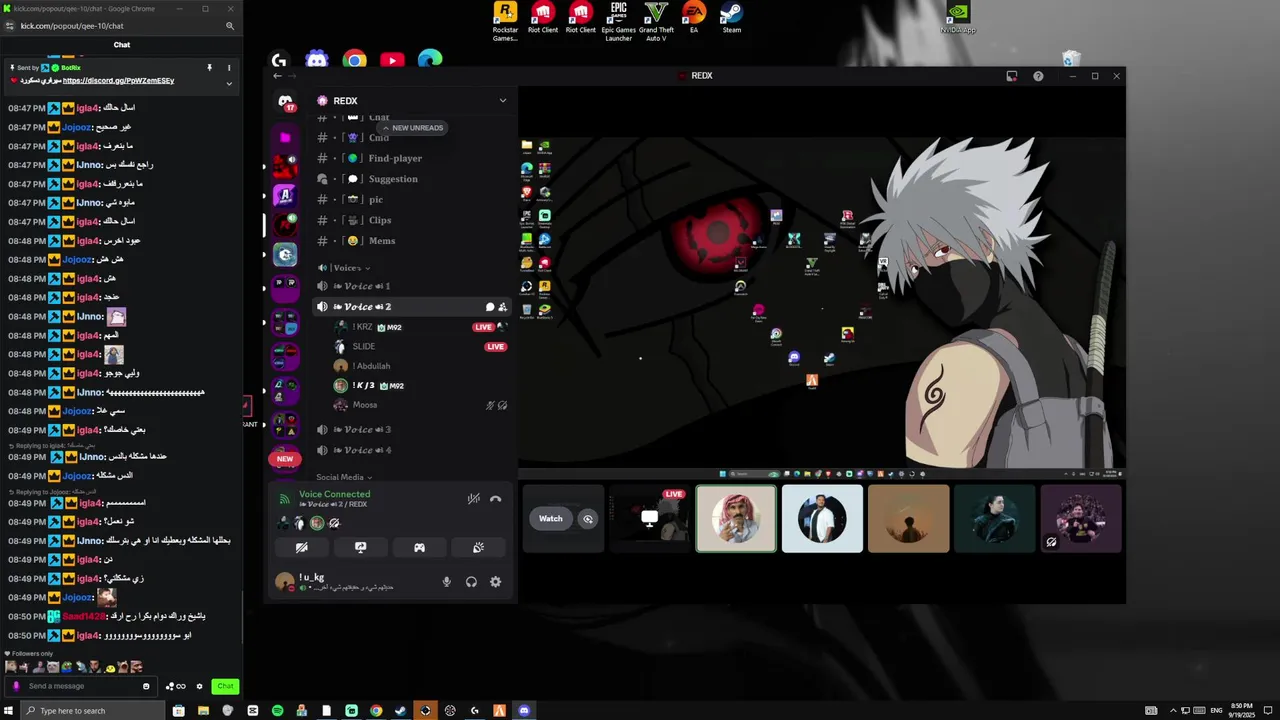
Task: Click invite people icon on Voice 2
Action: 503,307
